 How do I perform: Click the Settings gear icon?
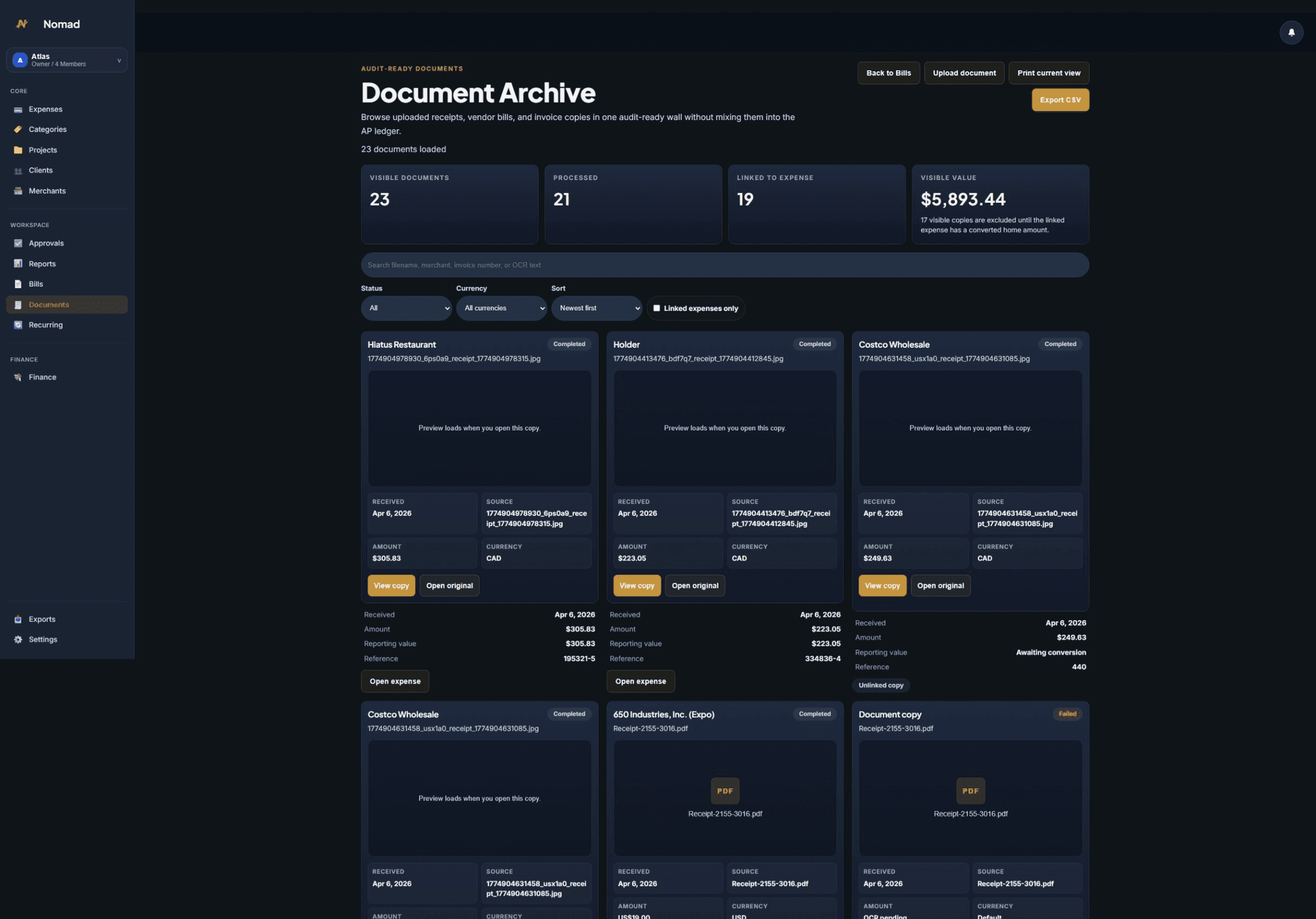click(x=18, y=639)
